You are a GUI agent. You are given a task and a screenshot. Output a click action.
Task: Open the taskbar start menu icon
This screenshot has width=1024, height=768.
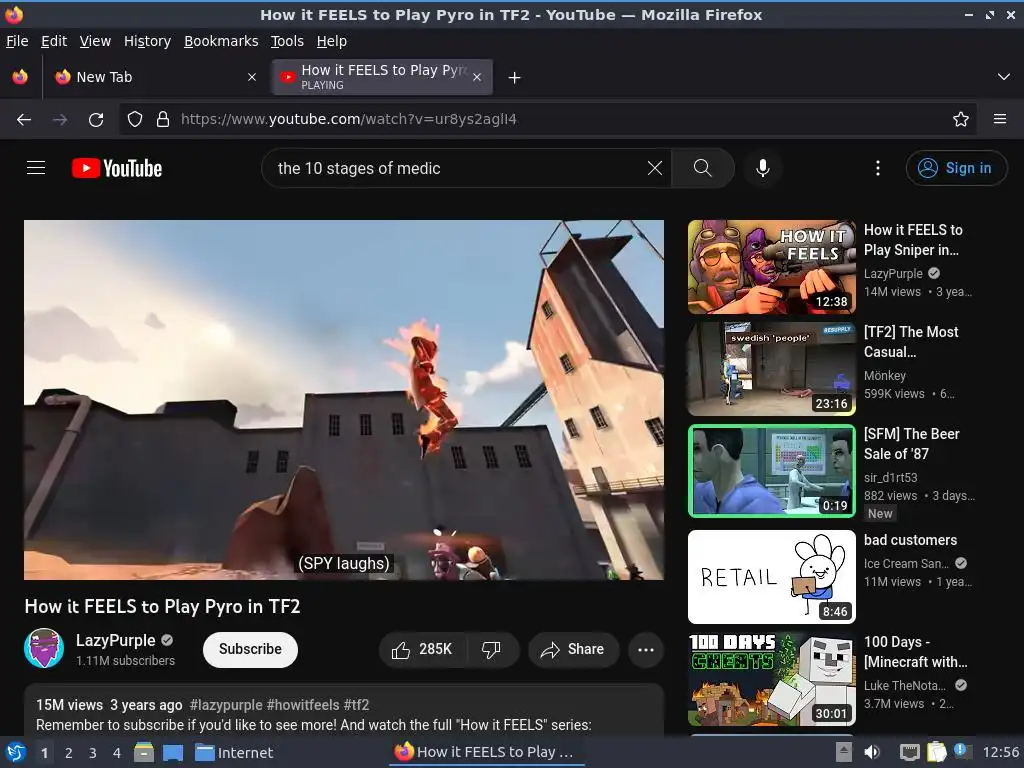[15, 752]
